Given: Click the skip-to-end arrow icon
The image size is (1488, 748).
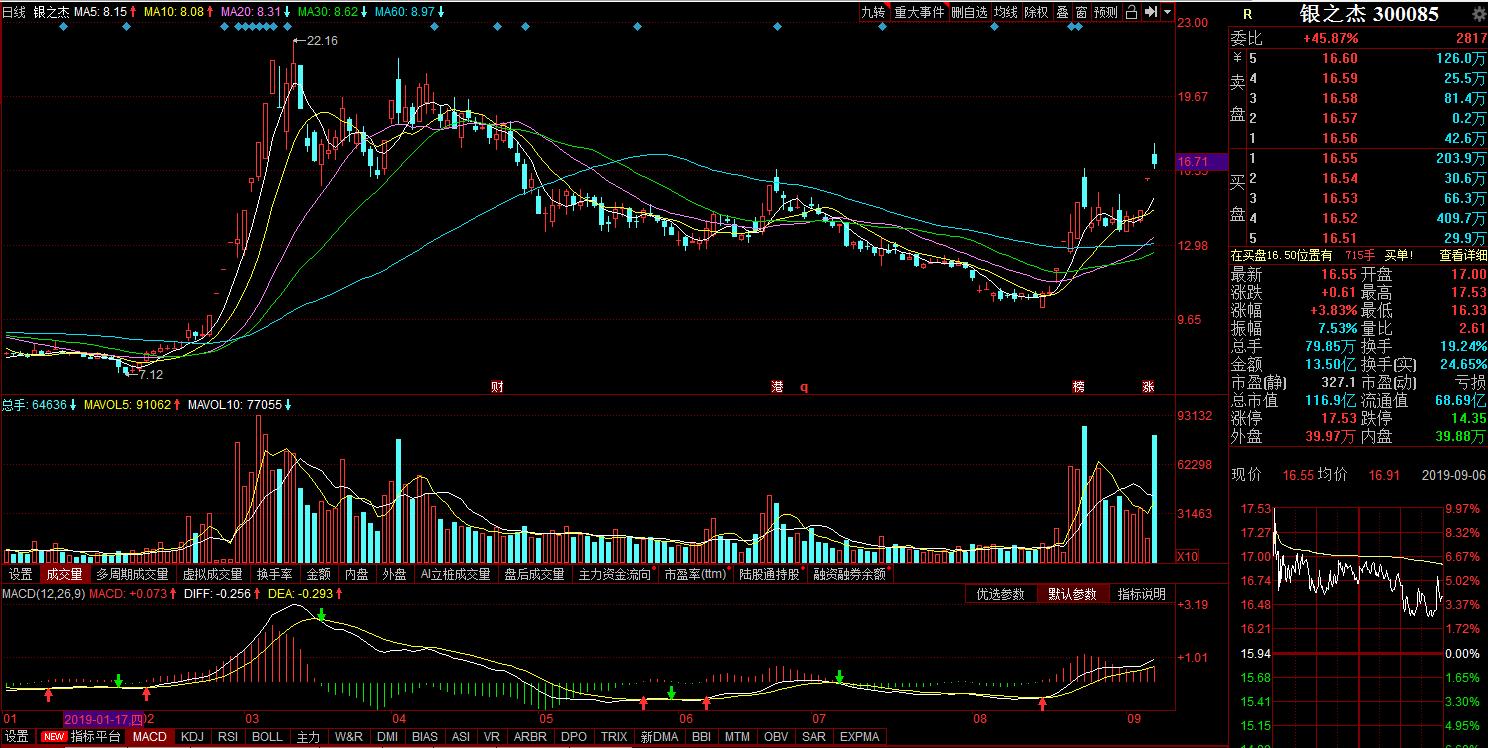Looking at the screenshot, I should (x=1151, y=12).
